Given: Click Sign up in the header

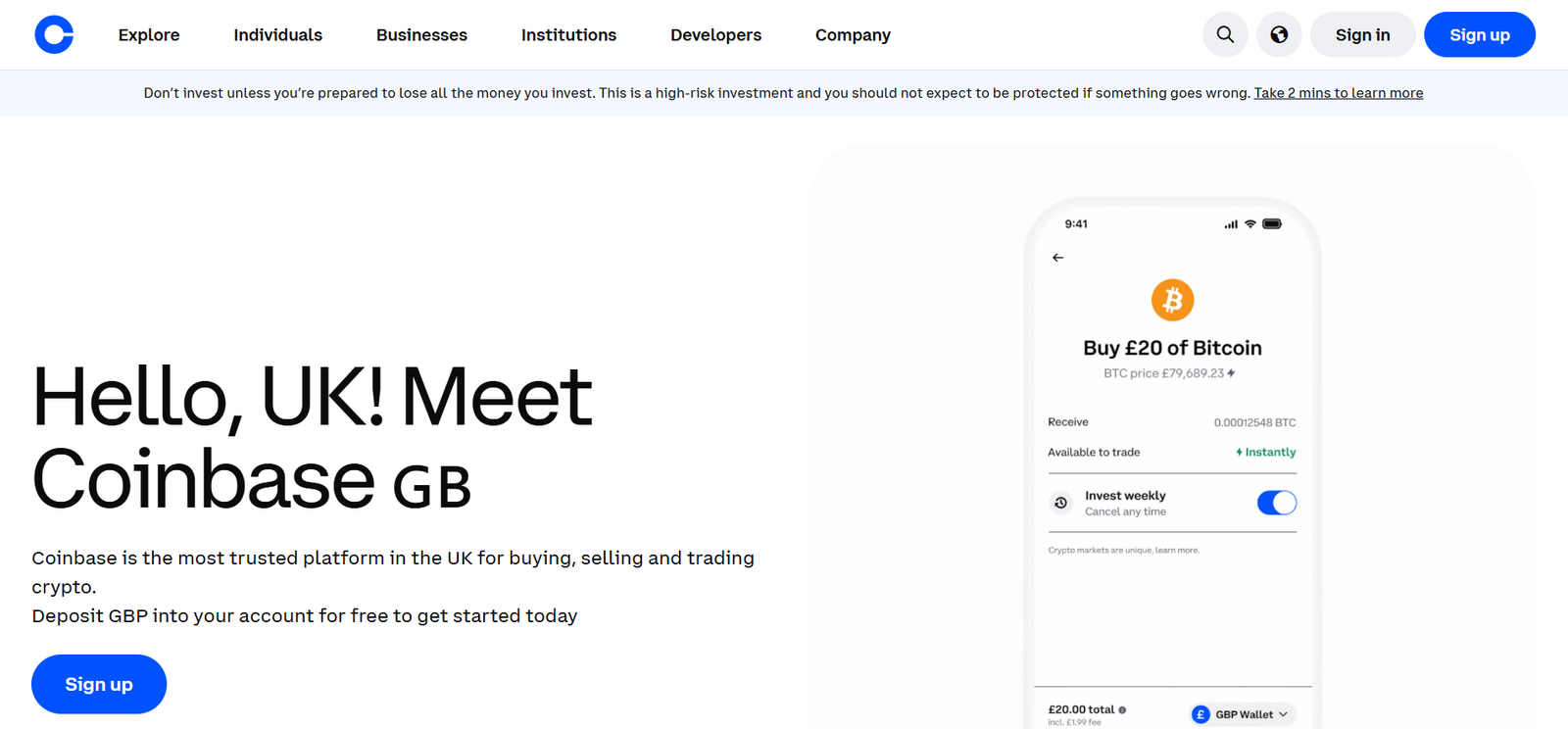Looking at the screenshot, I should click(x=1480, y=34).
